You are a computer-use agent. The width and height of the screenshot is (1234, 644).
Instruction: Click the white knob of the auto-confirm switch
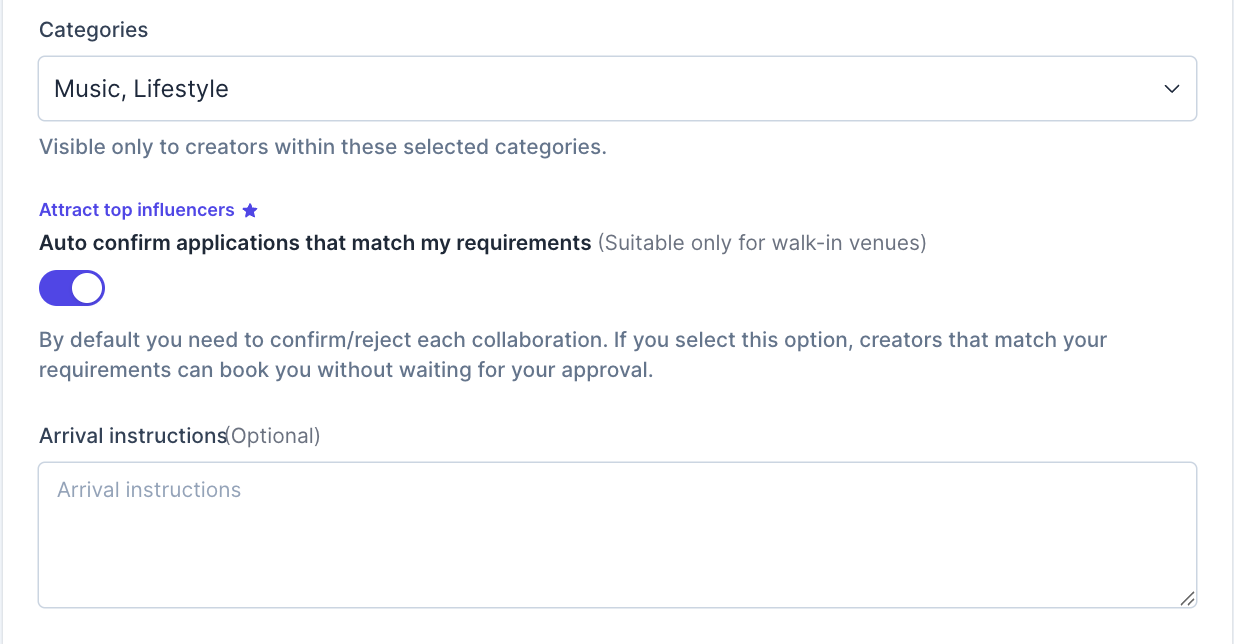pyautogui.click(x=88, y=289)
